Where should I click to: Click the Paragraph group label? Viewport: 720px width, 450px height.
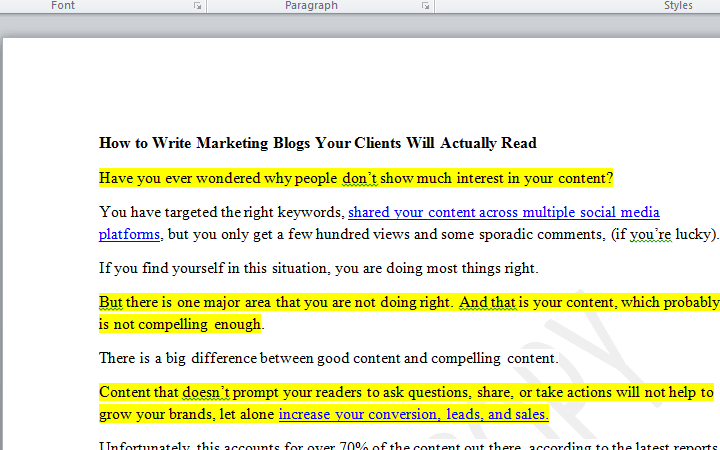[311, 6]
